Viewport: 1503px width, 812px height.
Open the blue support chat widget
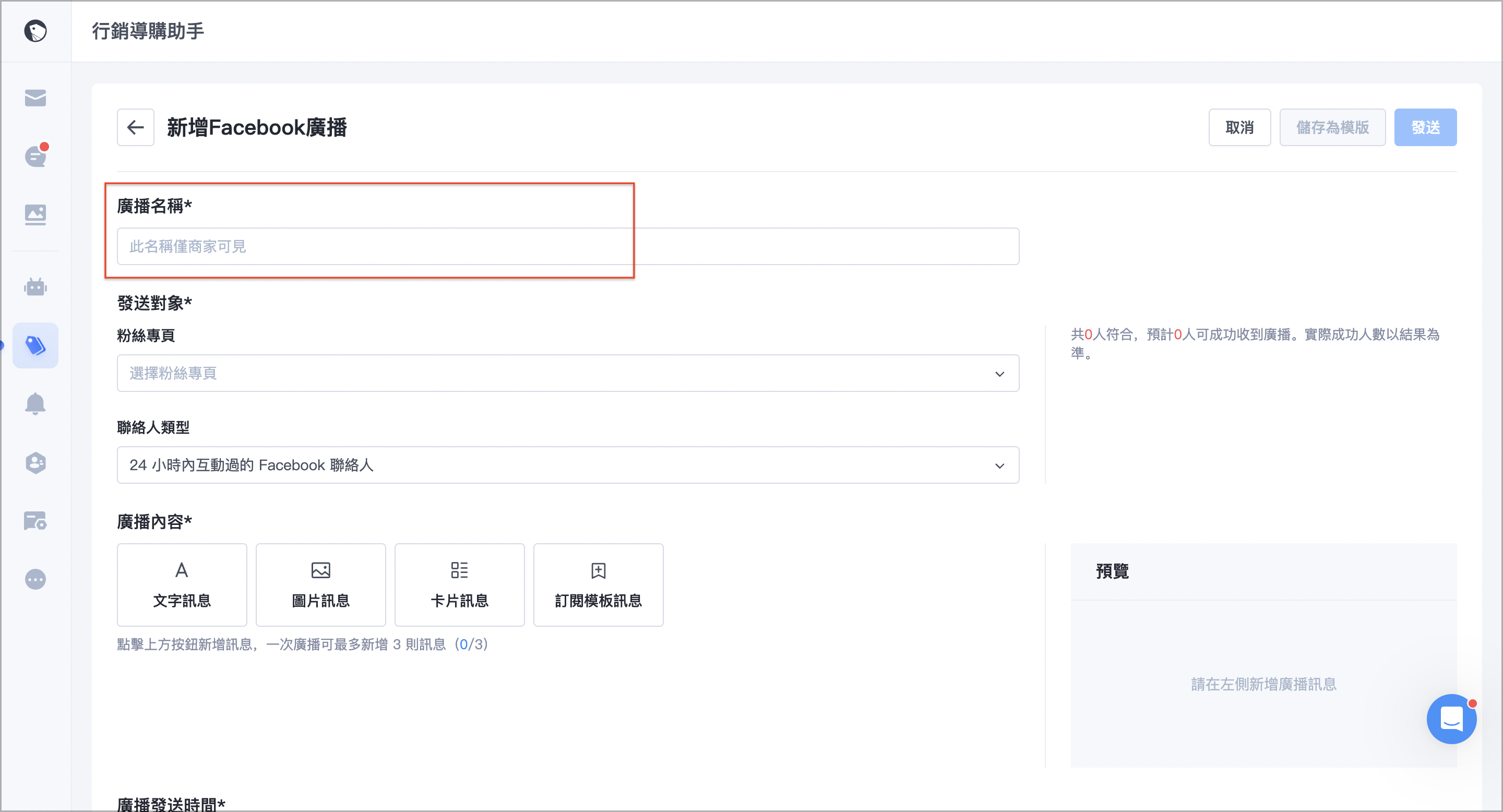[1451, 719]
